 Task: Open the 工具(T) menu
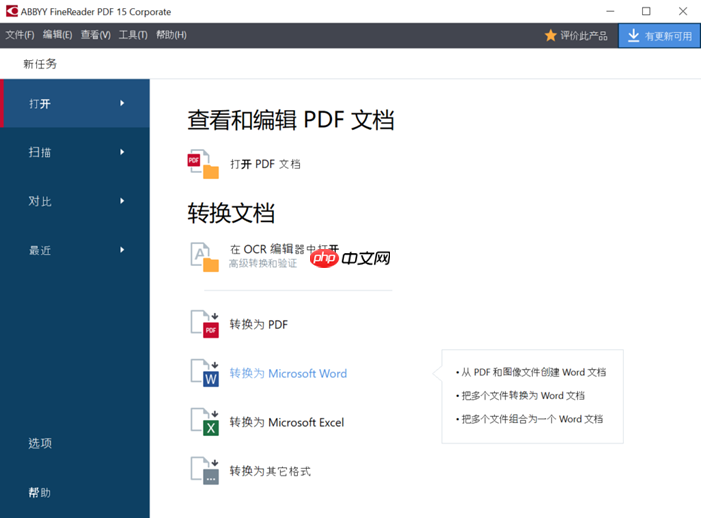point(133,35)
